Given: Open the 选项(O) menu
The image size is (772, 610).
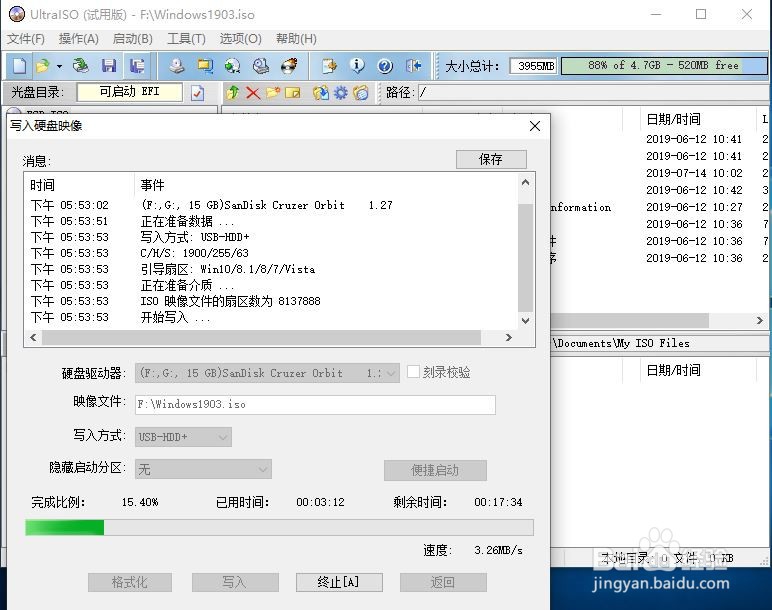Looking at the screenshot, I should click(x=240, y=39).
